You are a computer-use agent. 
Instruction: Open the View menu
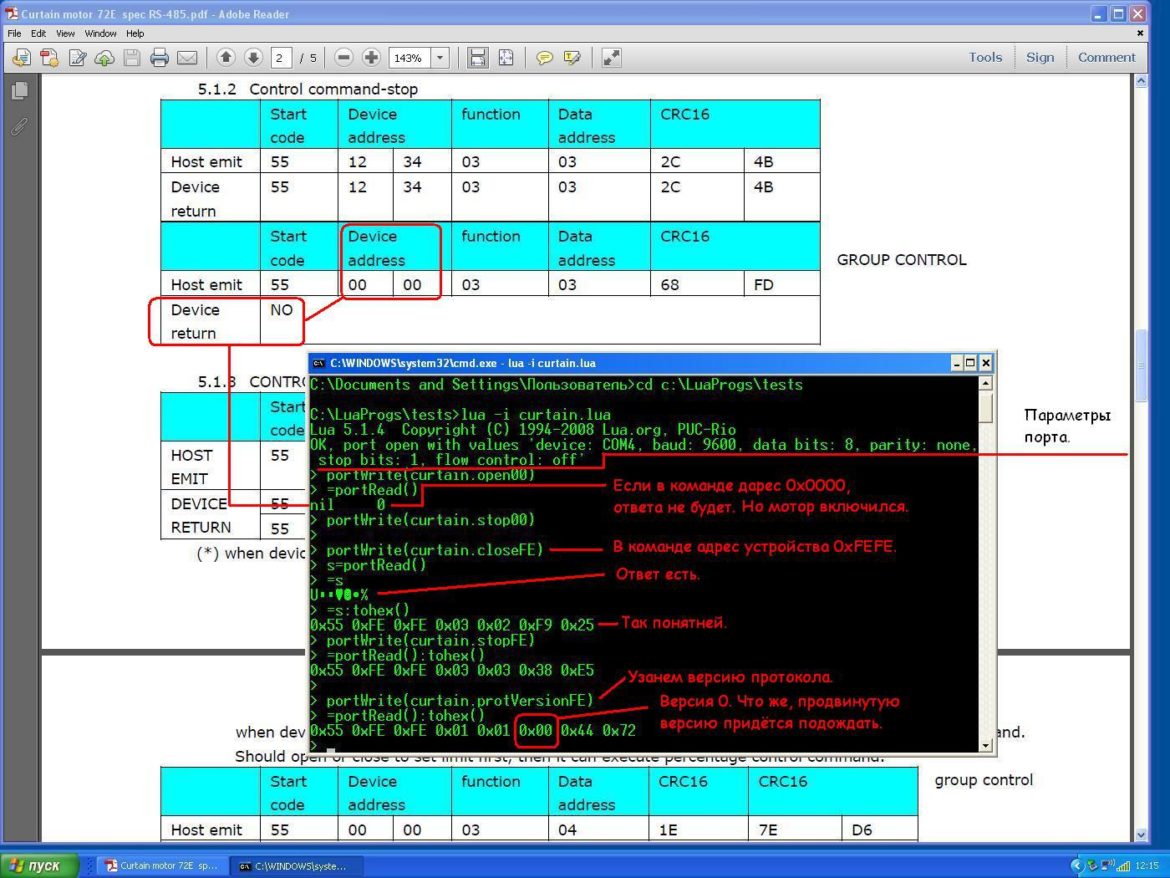(x=66, y=34)
